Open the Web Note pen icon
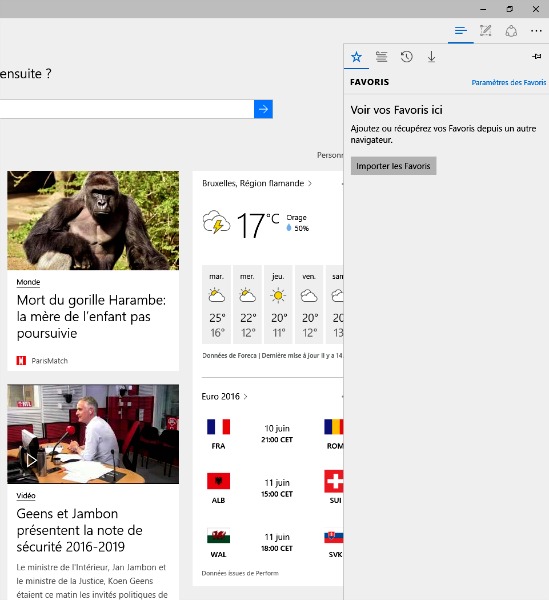This screenshot has width=549, height=600. (485, 31)
